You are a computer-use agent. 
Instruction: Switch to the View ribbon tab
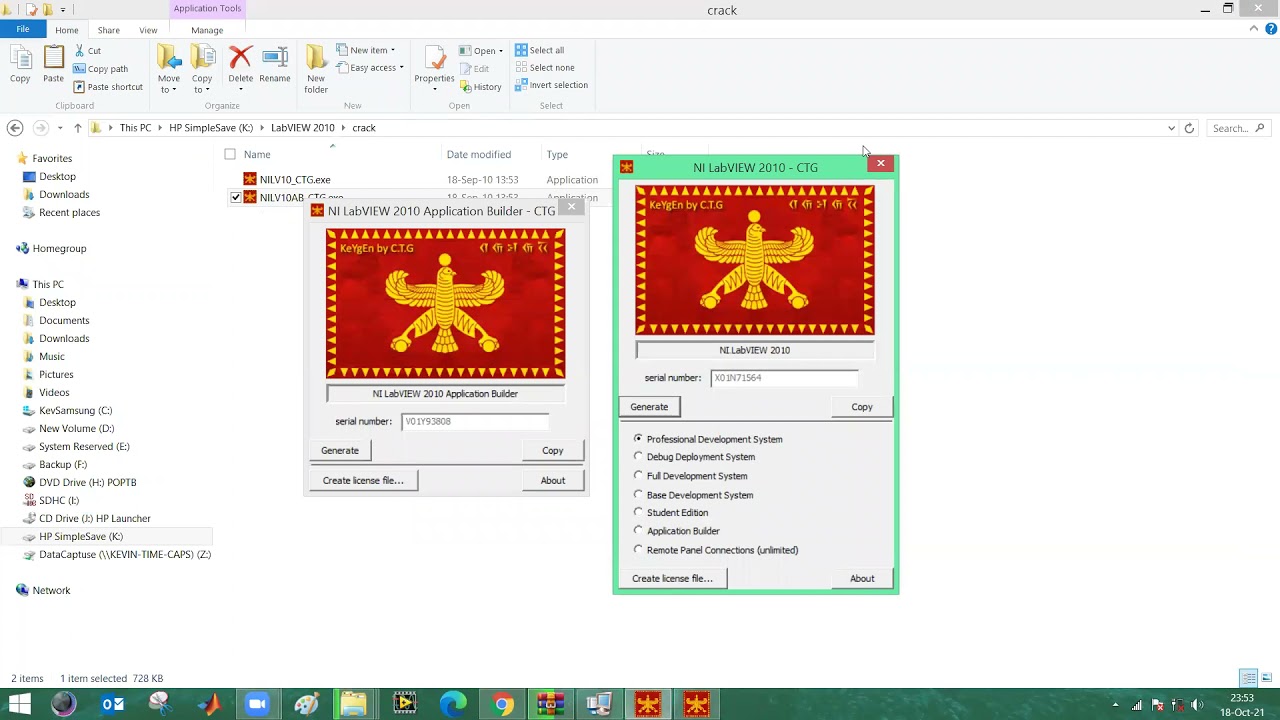click(x=148, y=30)
